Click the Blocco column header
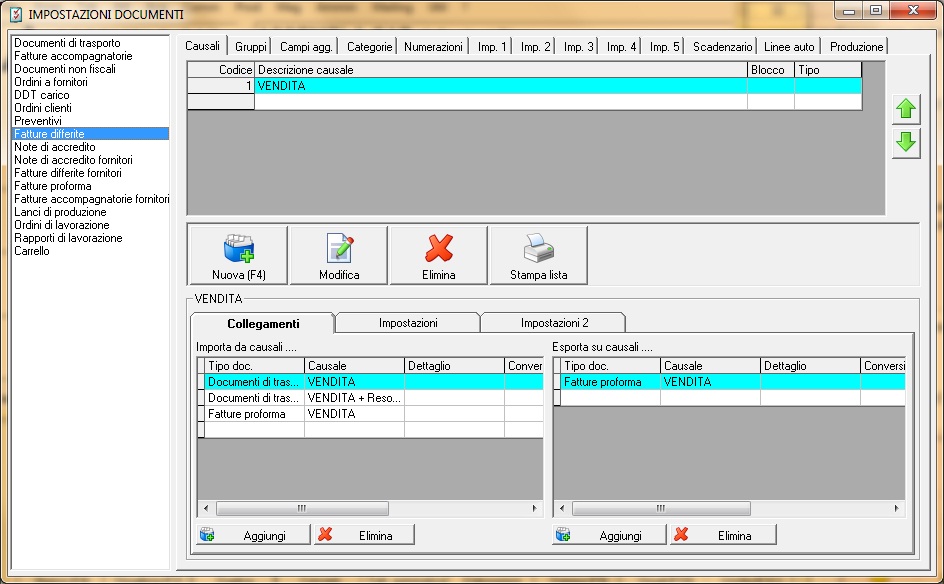 pos(771,70)
